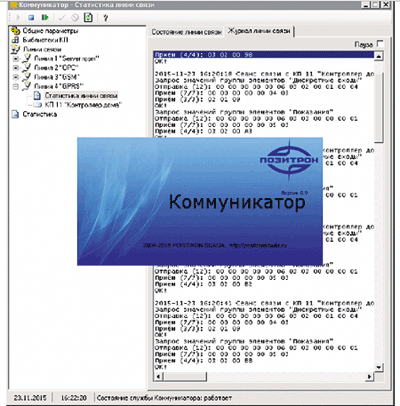Click the greyed-out checkmark toolbar icon
400x406 pixels.
pyautogui.click(x=62, y=17)
